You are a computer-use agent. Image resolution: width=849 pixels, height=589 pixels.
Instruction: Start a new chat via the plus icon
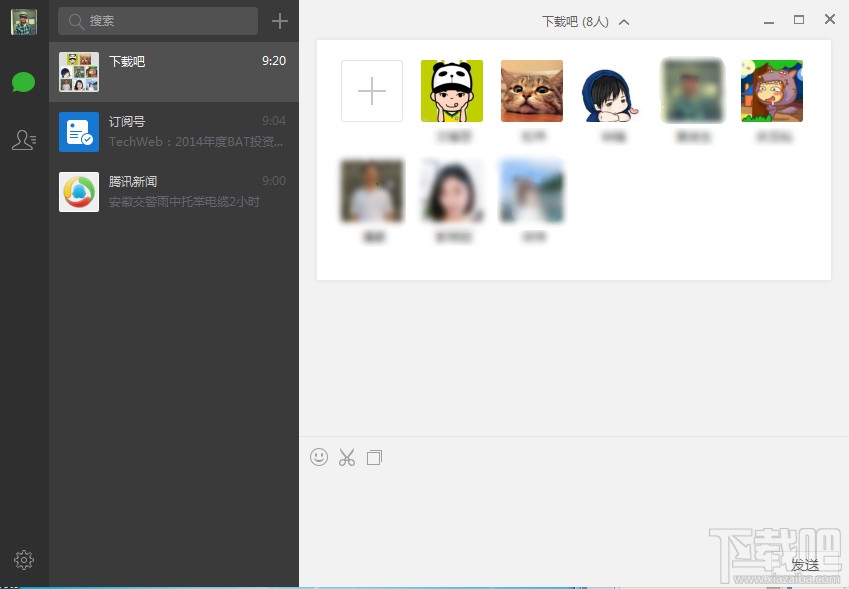280,20
